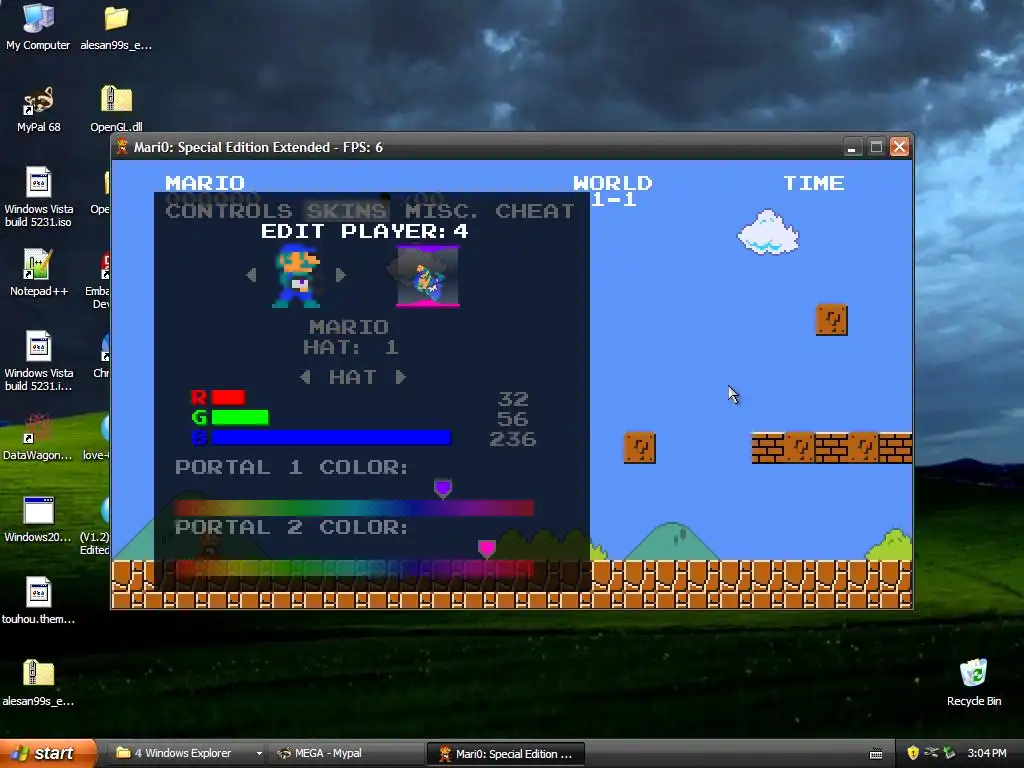Click the first question block in the brick row

tap(800, 448)
